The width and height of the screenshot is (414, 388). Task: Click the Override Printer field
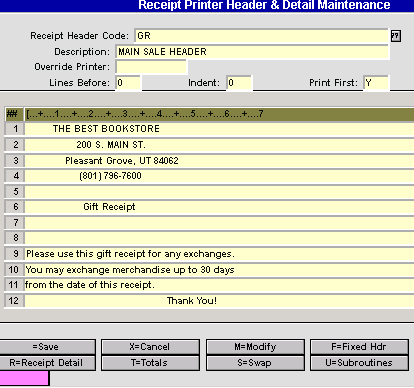pos(151,67)
